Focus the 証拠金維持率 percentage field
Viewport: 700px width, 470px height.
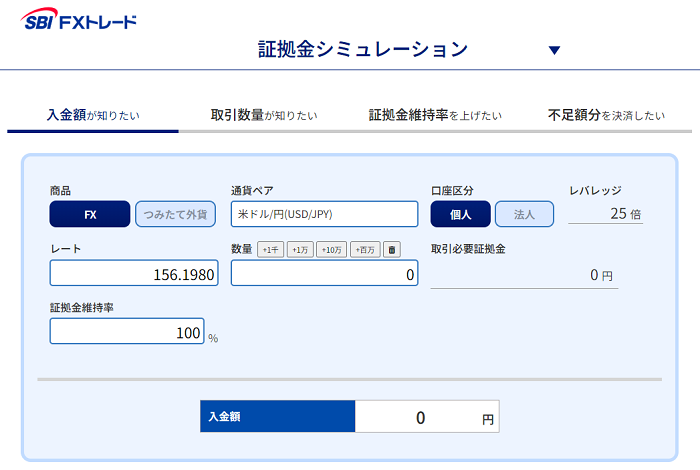coord(127,331)
